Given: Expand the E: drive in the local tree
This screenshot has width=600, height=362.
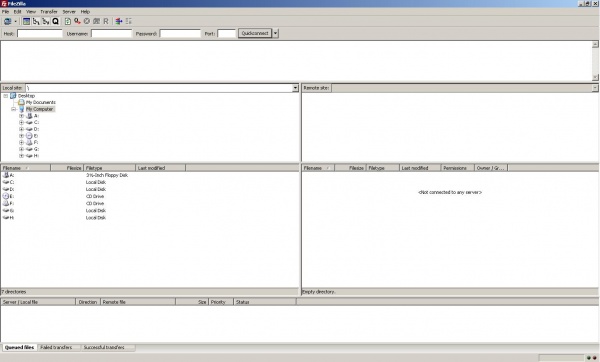Looking at the screenshot, I should (21, 136).
